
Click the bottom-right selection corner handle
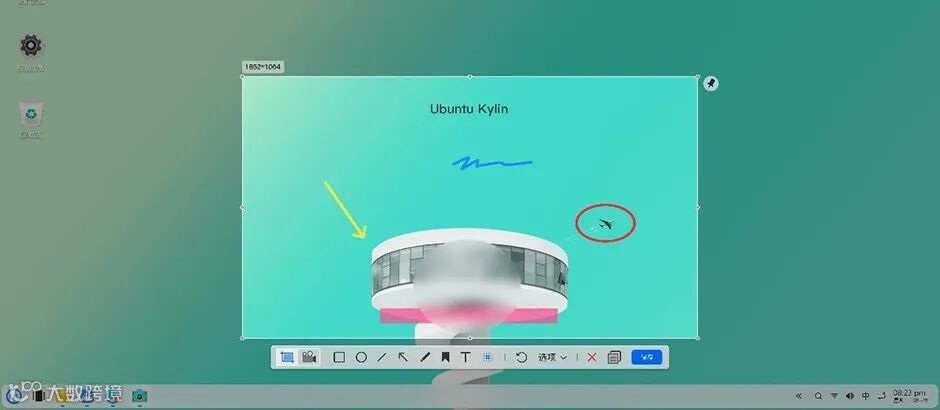tap(697, 338)
